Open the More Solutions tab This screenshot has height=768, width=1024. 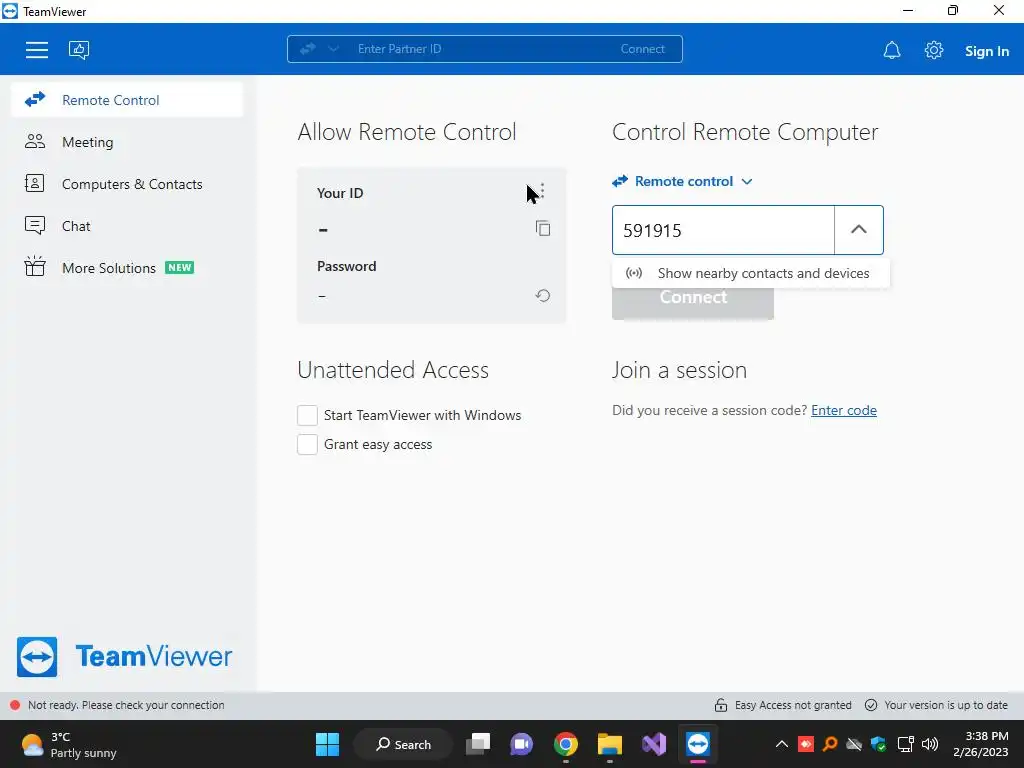[x=127, y=268]
